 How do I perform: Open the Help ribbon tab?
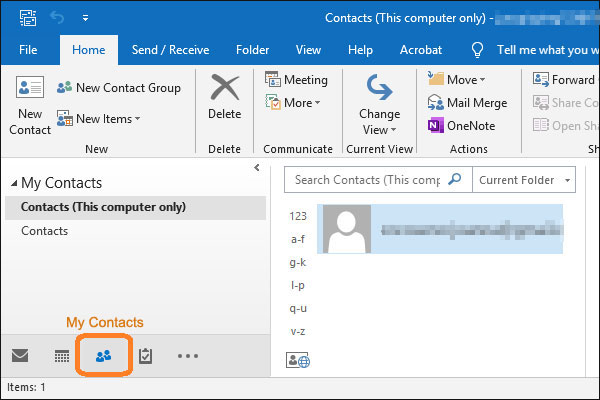coord(360,50)
